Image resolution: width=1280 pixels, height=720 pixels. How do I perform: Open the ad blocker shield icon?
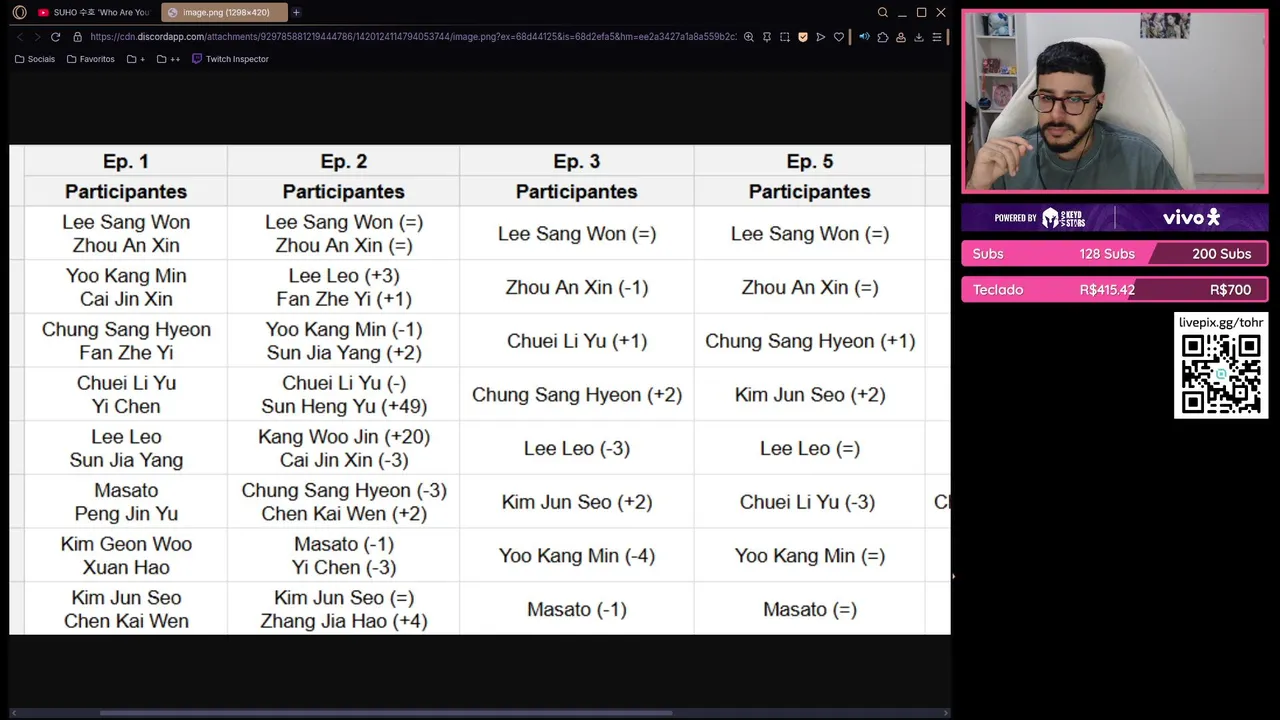(802, 37)
